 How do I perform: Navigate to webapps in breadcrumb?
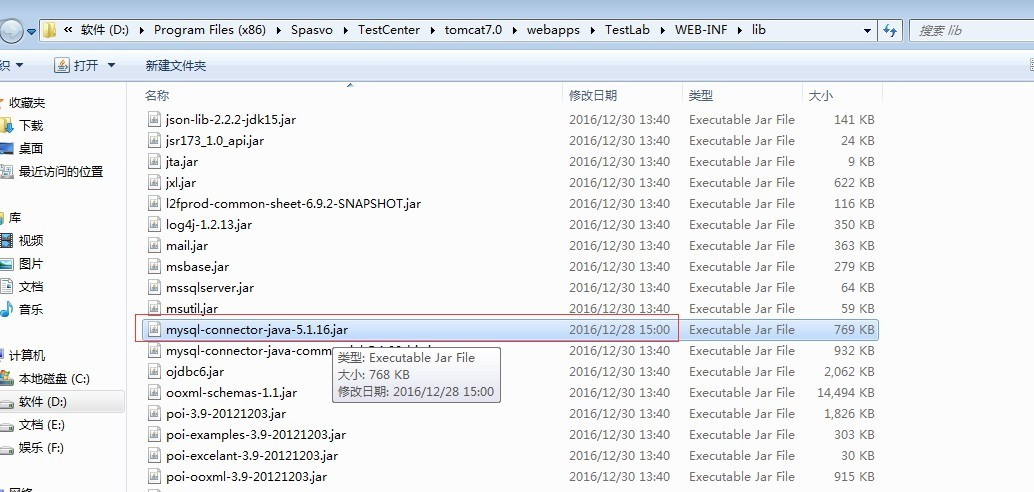[553, 30]
